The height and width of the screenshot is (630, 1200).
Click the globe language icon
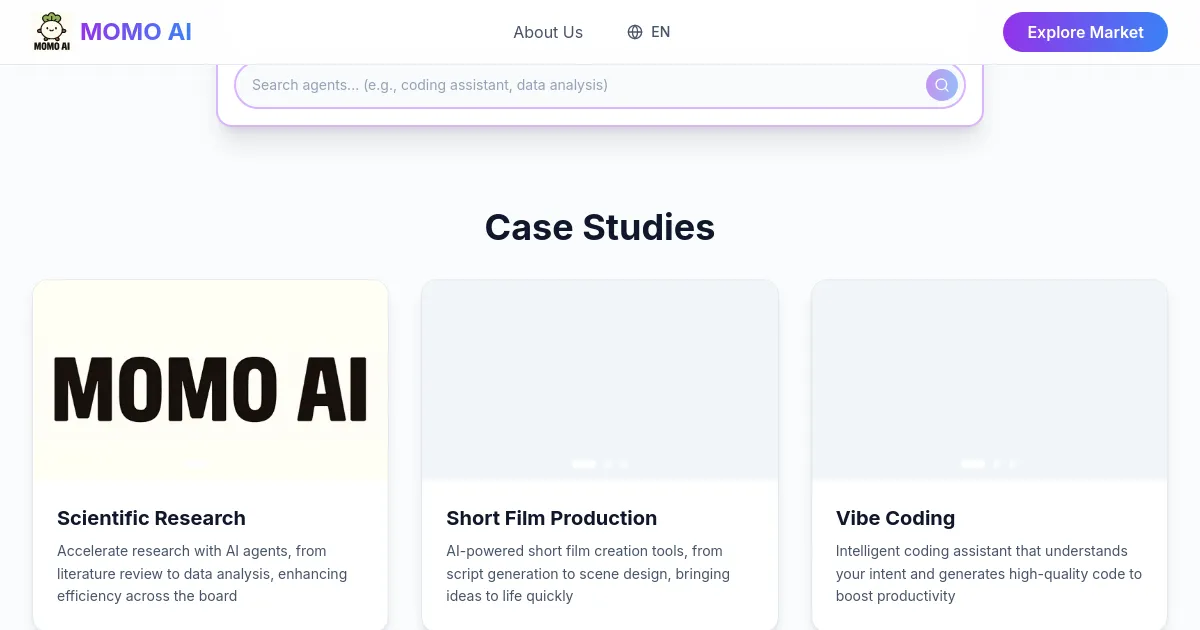pos(636,32)
